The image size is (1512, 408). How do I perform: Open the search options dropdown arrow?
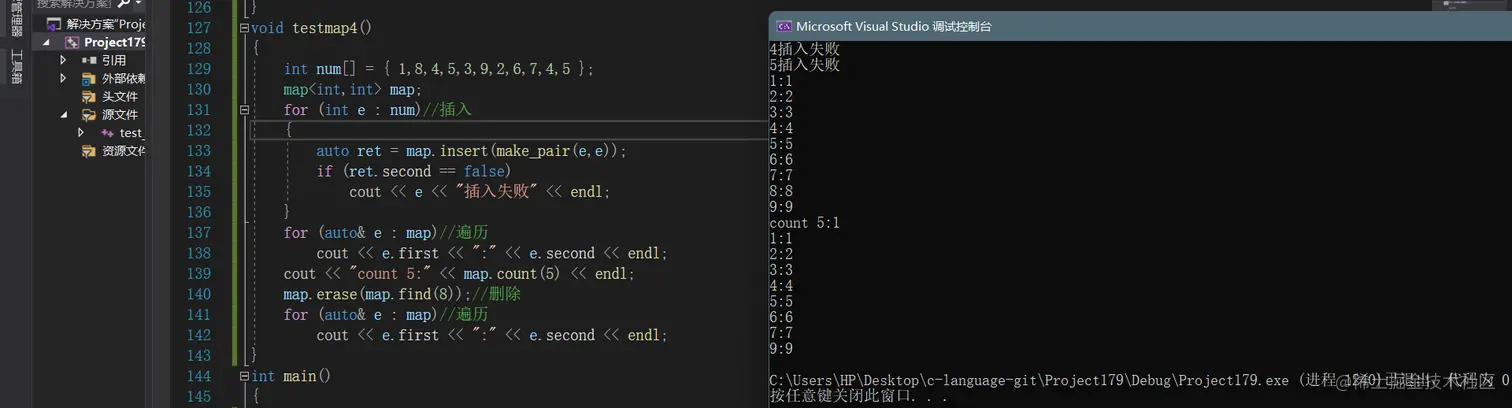coord(139,3)
